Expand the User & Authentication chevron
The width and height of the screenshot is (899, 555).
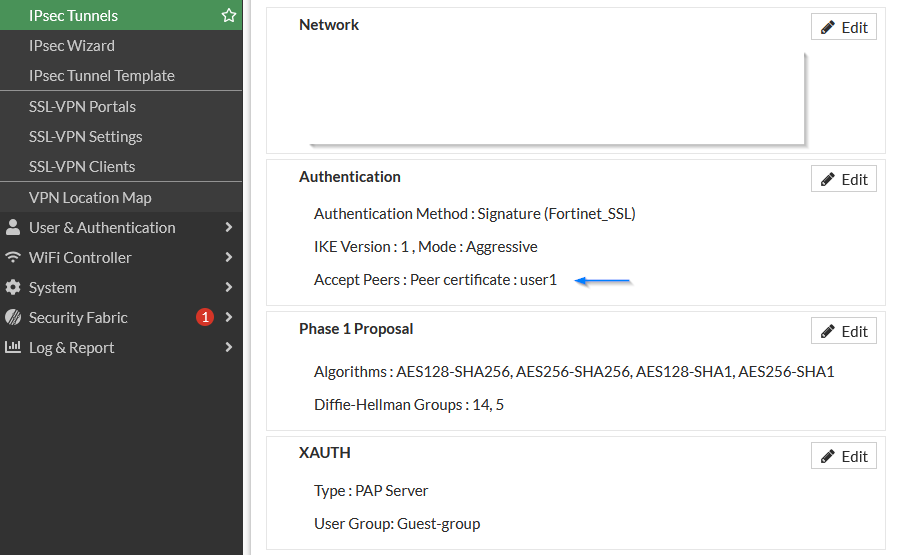tap(229, 227)
